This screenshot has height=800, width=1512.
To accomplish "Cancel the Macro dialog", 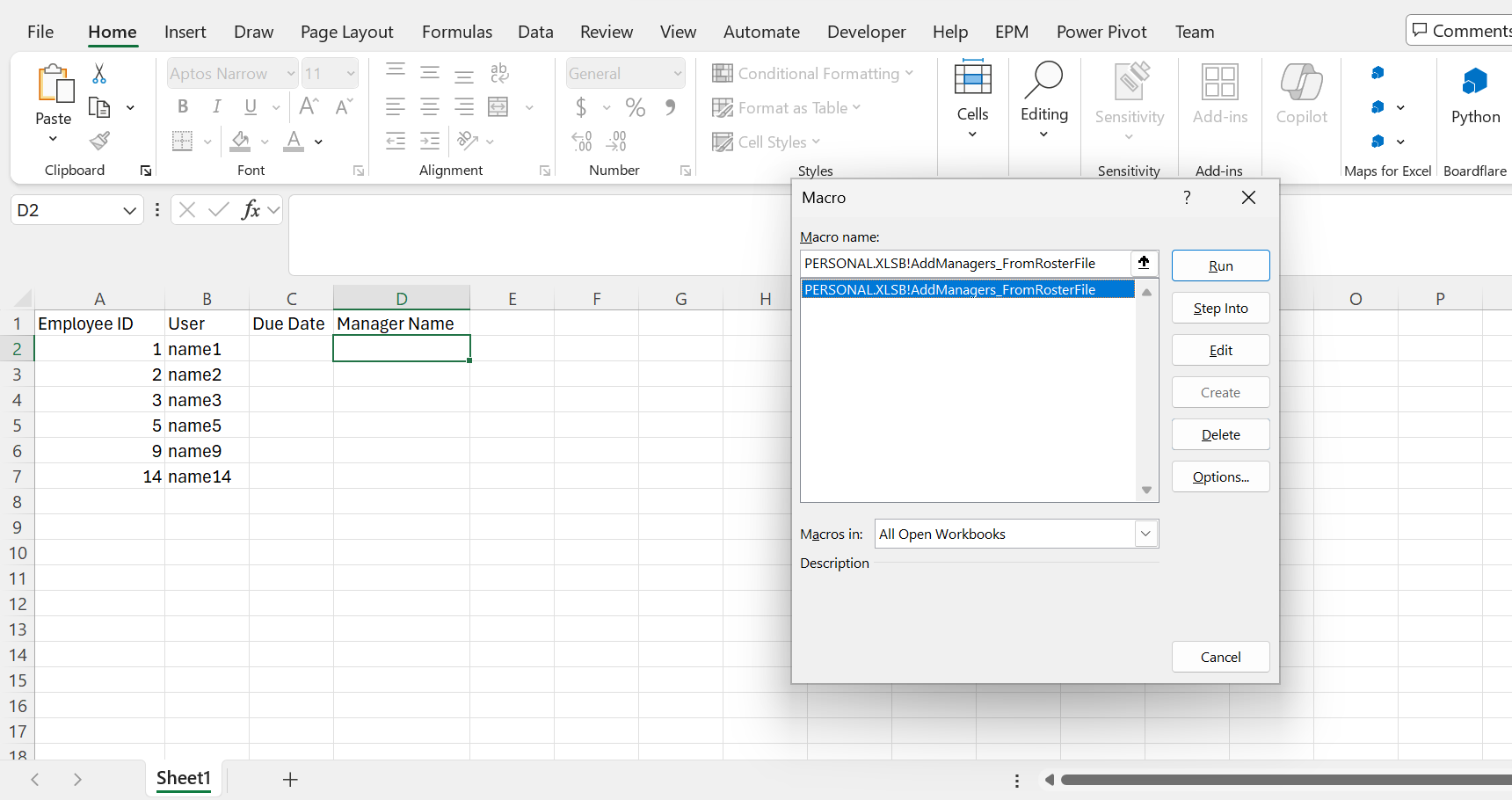I will [x=1220, y=657].
